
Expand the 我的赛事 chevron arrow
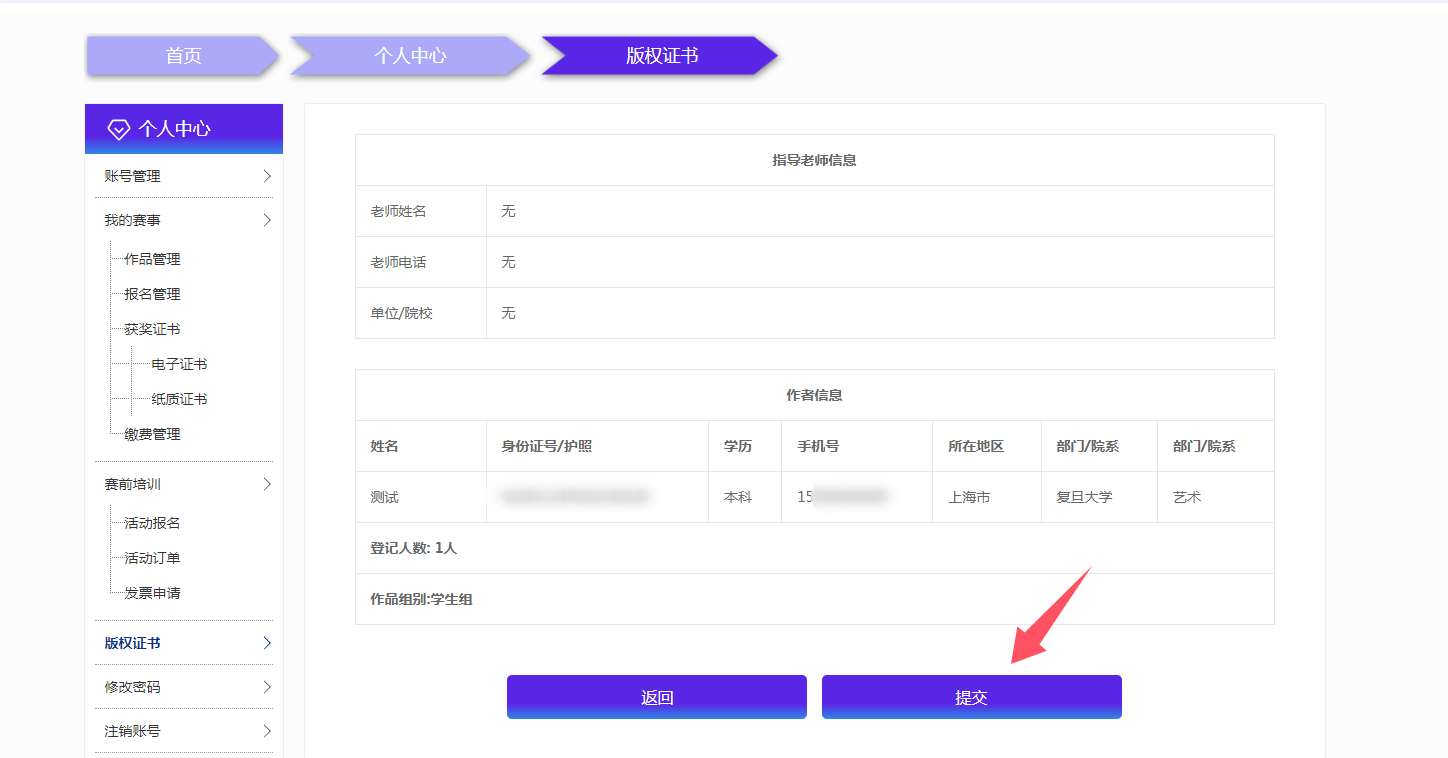[267, 220]
